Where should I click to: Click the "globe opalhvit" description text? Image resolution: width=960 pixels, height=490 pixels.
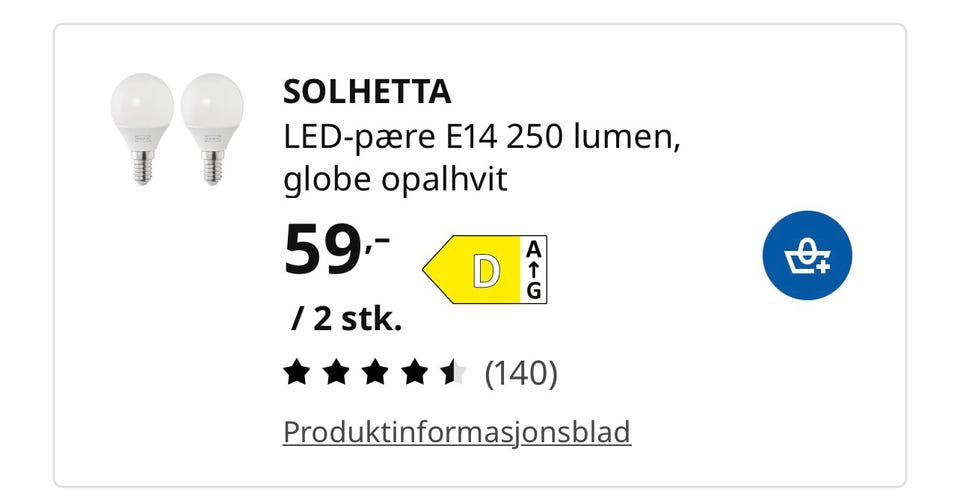396,180
